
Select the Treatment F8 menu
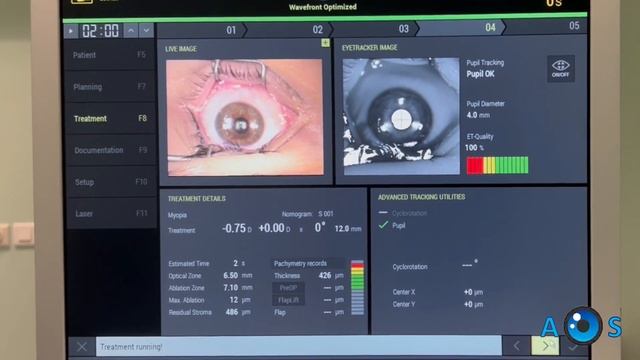click(111, 118)
